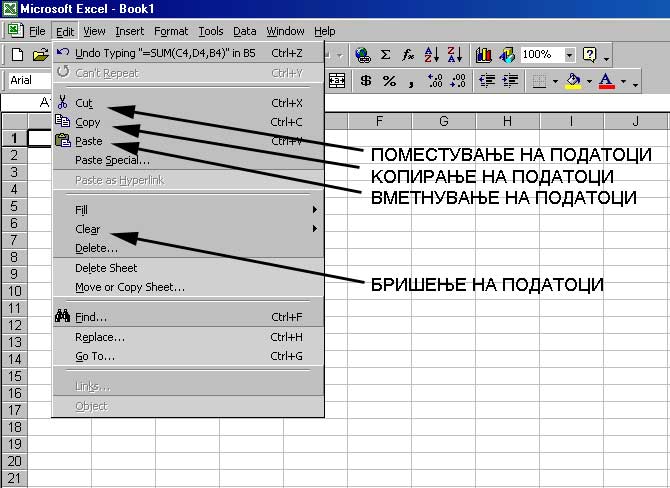Click the Map icon next to Chart Wizard
This screenshot has width=670, height=488.
[507, 55]
